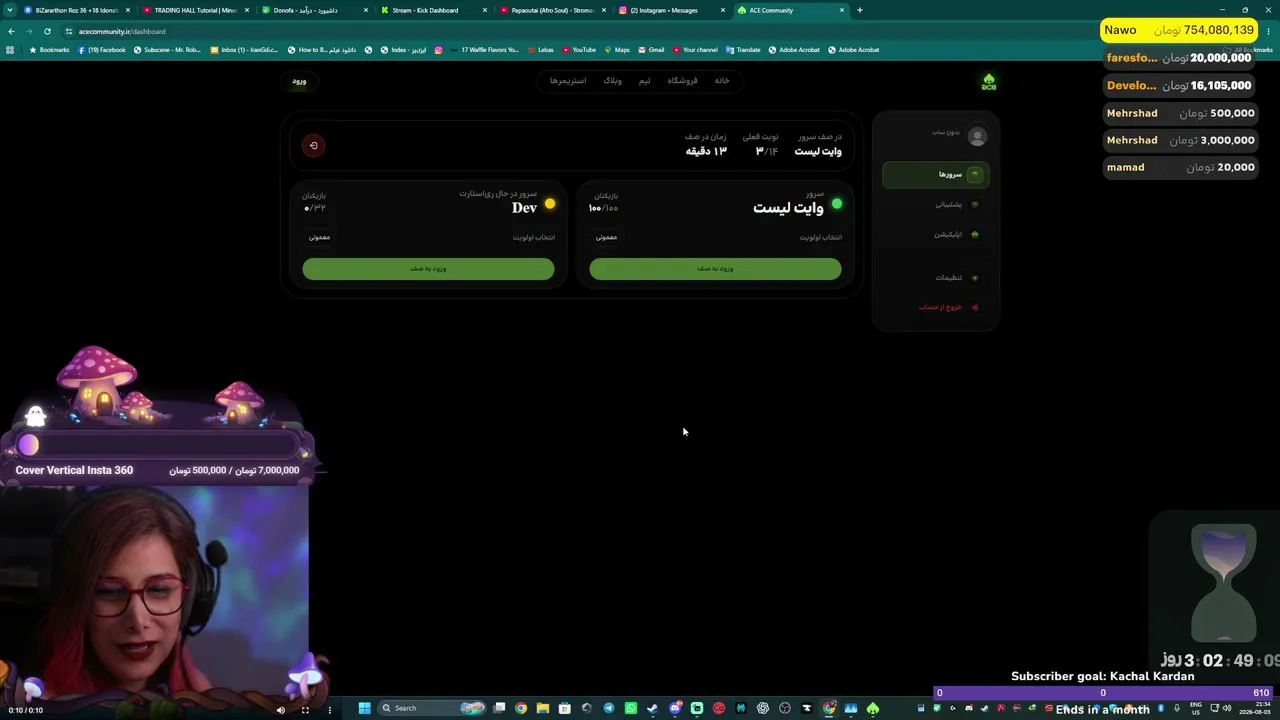Open the tab search dropdown arrow
1280x720 pixels.
click(x=9, y=10)
